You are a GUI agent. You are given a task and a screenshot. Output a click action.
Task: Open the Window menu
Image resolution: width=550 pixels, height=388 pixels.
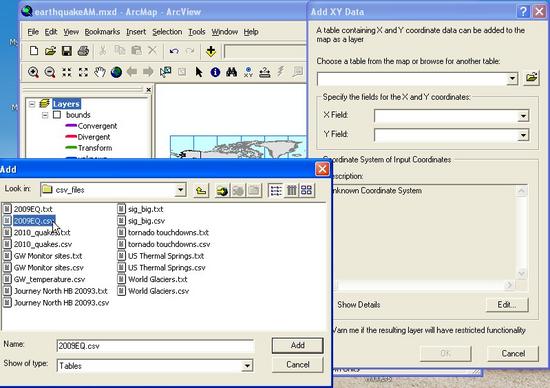[224, 32]
